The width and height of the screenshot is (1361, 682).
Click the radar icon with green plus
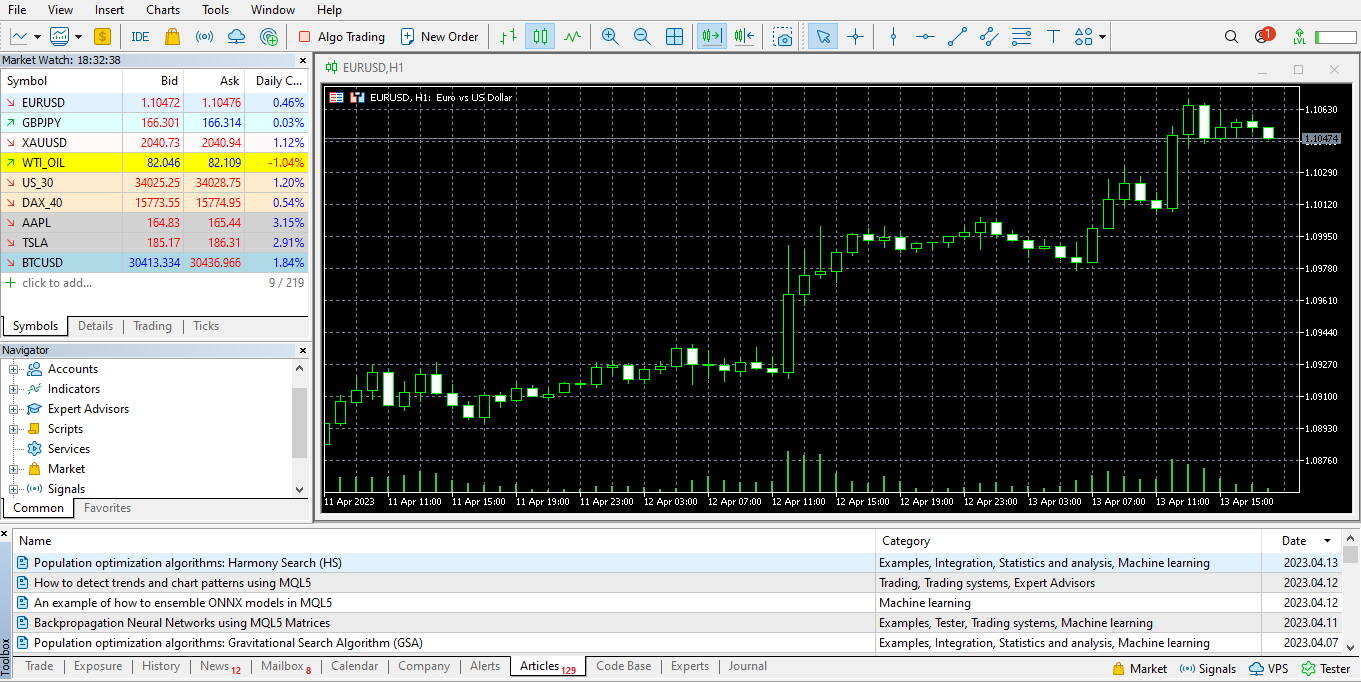click(268, 36)
